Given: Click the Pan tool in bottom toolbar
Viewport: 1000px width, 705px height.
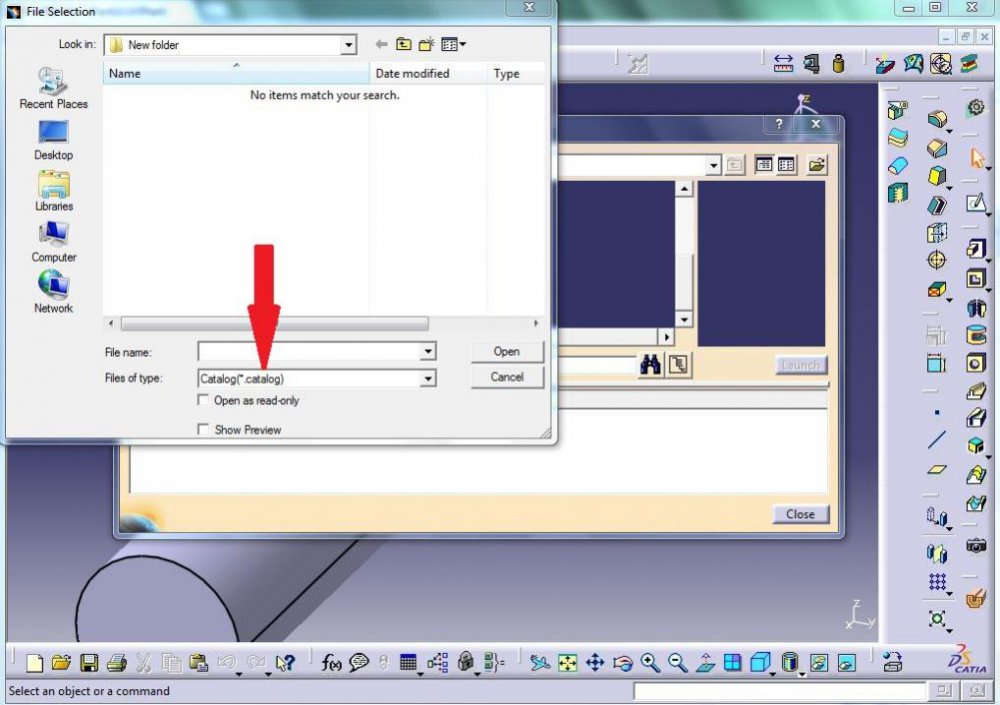Looking at the screenshot, I should [x=595, y=662].
